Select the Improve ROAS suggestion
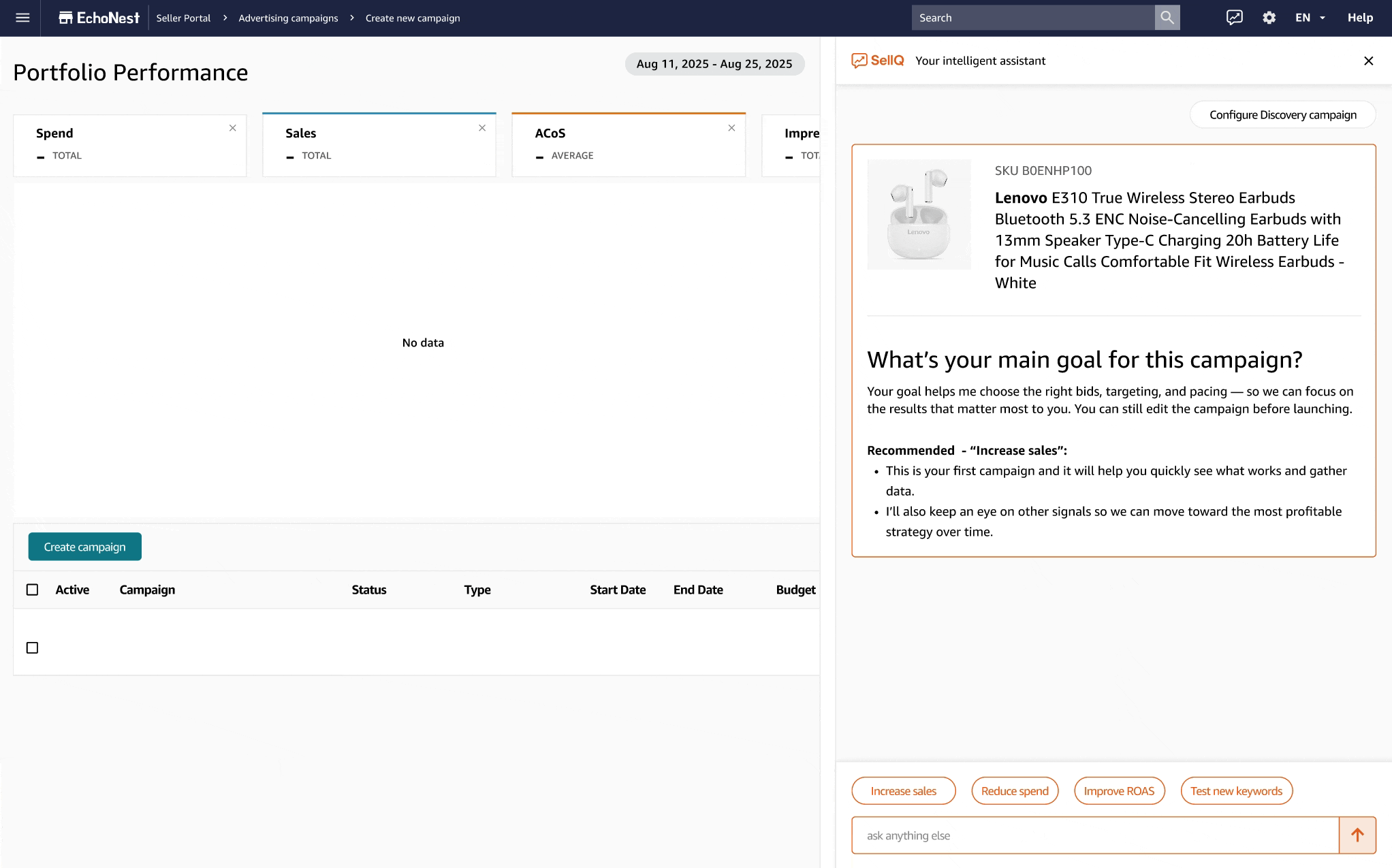This screenshot has height=868, width=1392. [x=1118, y=791]
